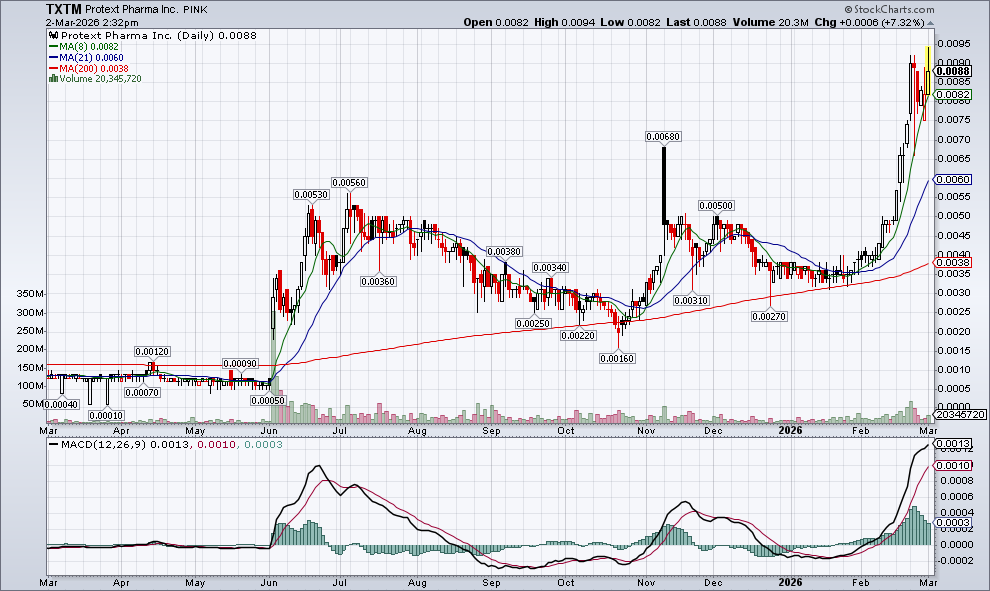Viewport: 990px width, 591px height.
Task: Click the 200M volume axis label
Action: click(30, 349)
